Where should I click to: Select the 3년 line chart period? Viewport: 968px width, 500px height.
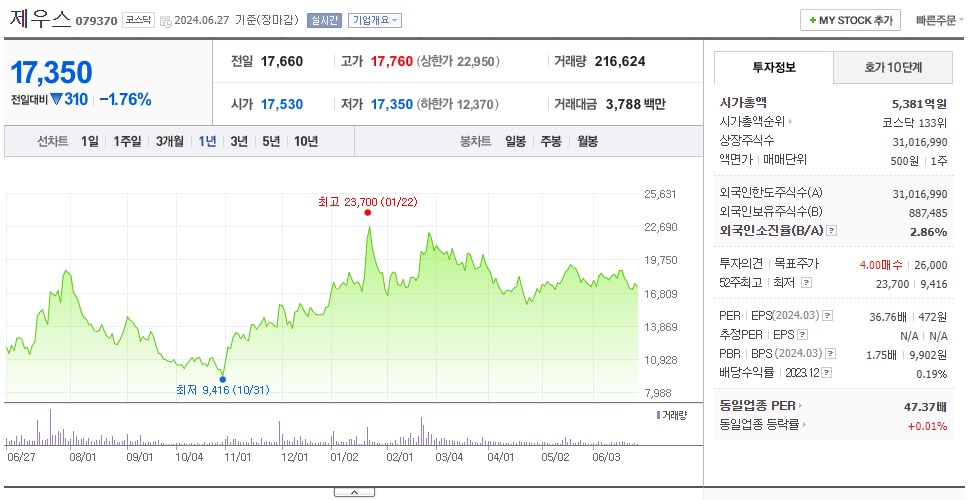(x=239, y=141)
